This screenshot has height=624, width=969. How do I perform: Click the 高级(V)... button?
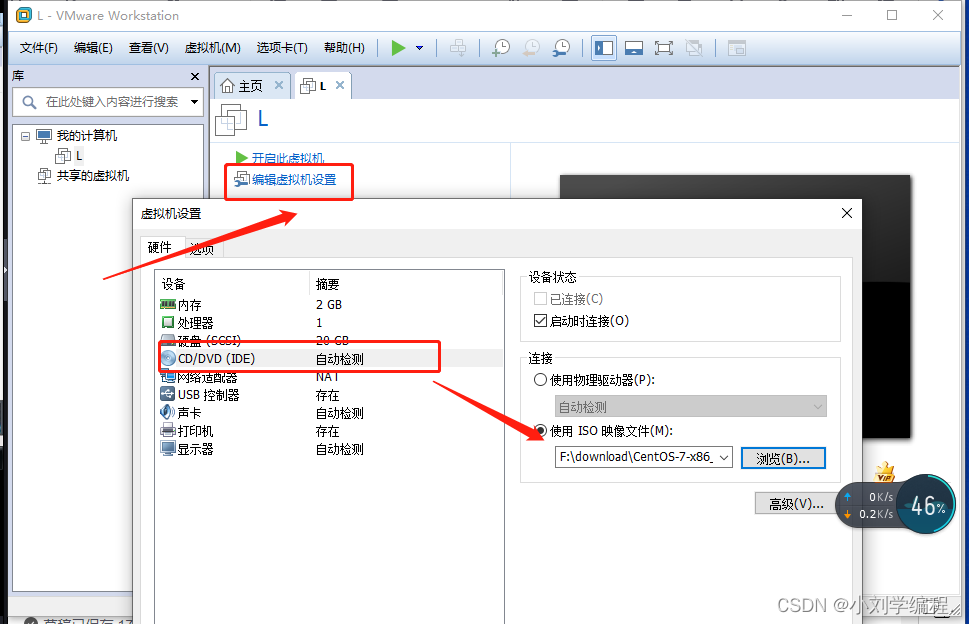click(796, 504)
